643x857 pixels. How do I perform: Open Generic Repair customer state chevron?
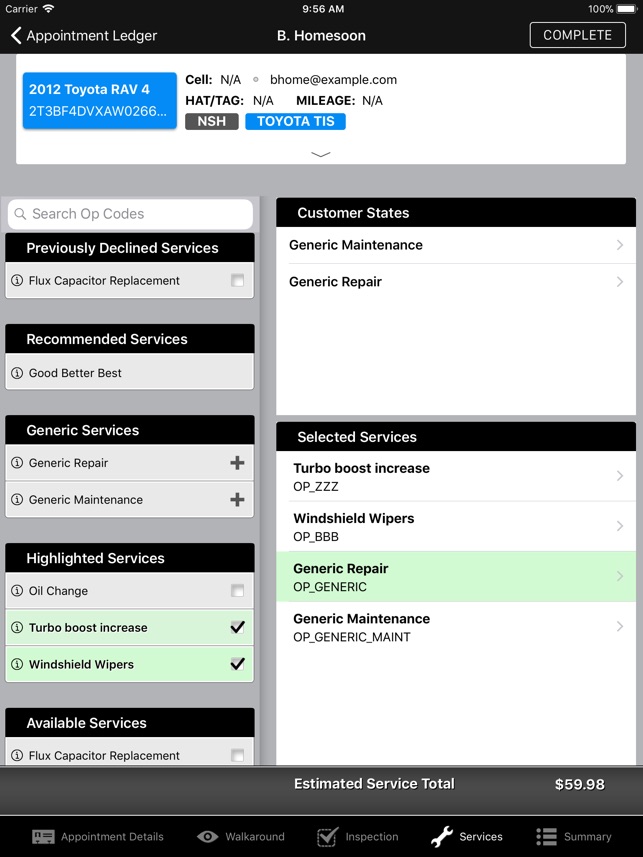pos(620,281)
